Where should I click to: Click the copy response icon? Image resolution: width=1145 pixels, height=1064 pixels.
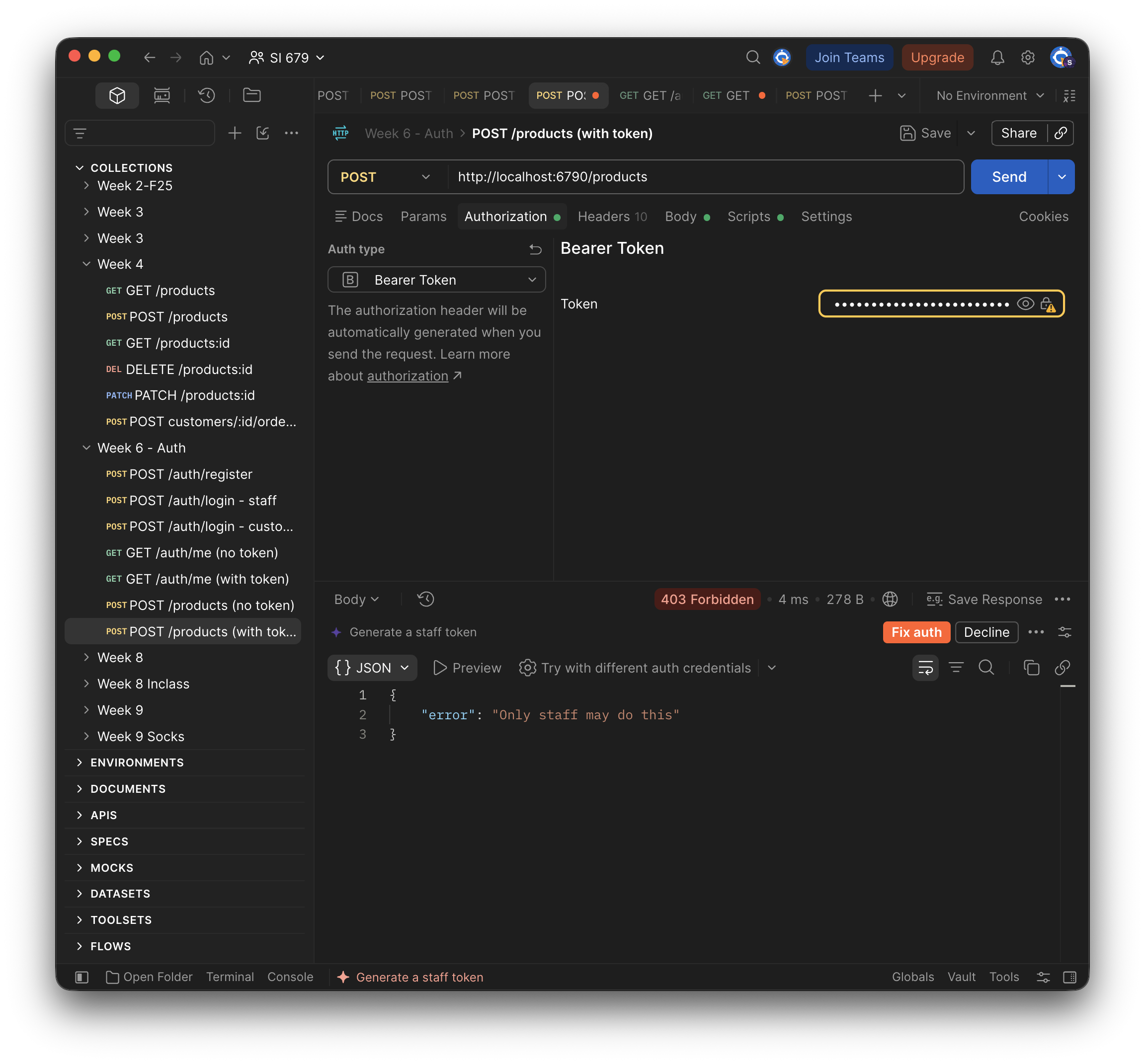pyautogui.click(x=1031, y=668)
